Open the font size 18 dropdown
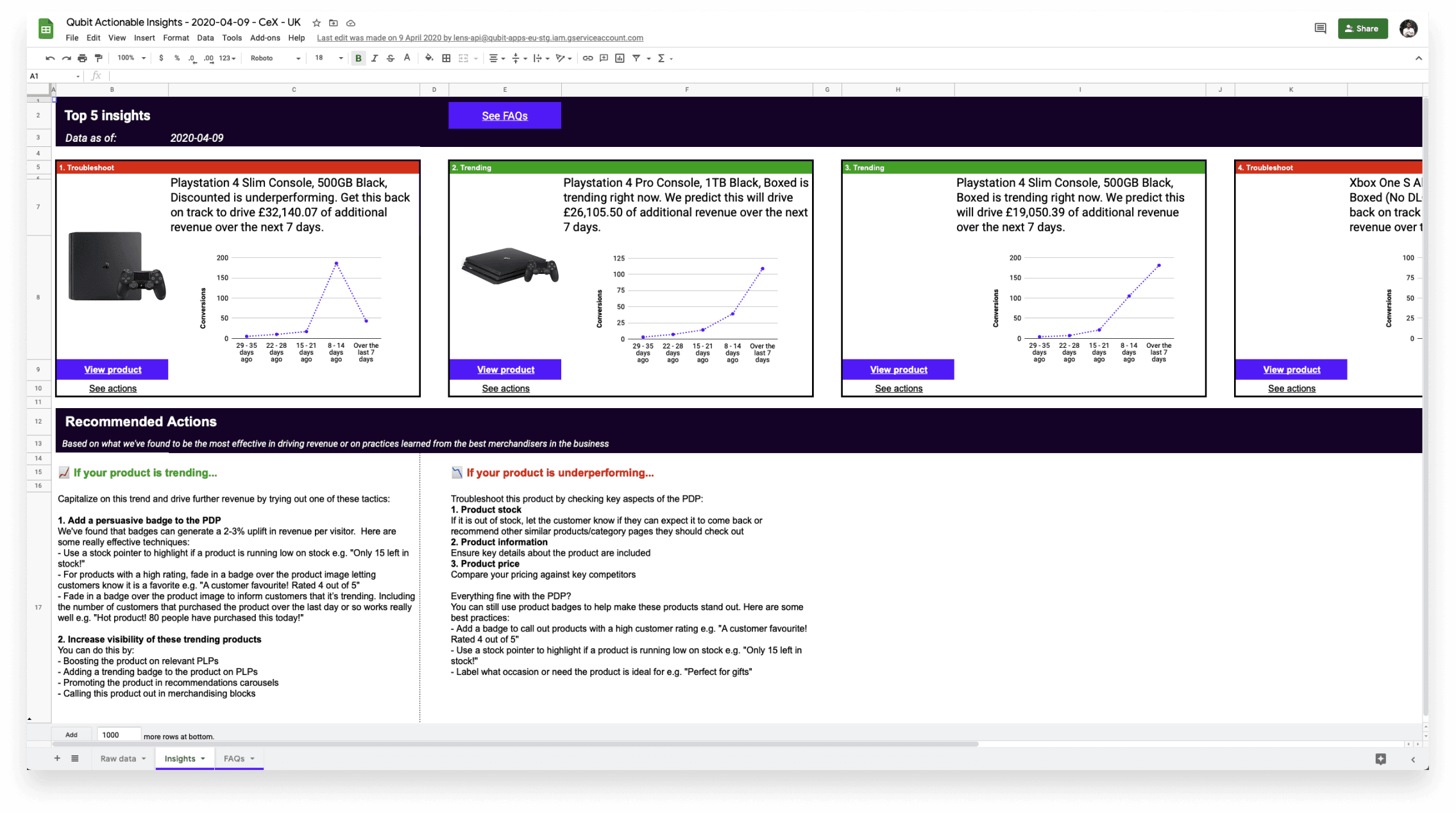The image size is (1456, 813). click(x=328, y=58)
